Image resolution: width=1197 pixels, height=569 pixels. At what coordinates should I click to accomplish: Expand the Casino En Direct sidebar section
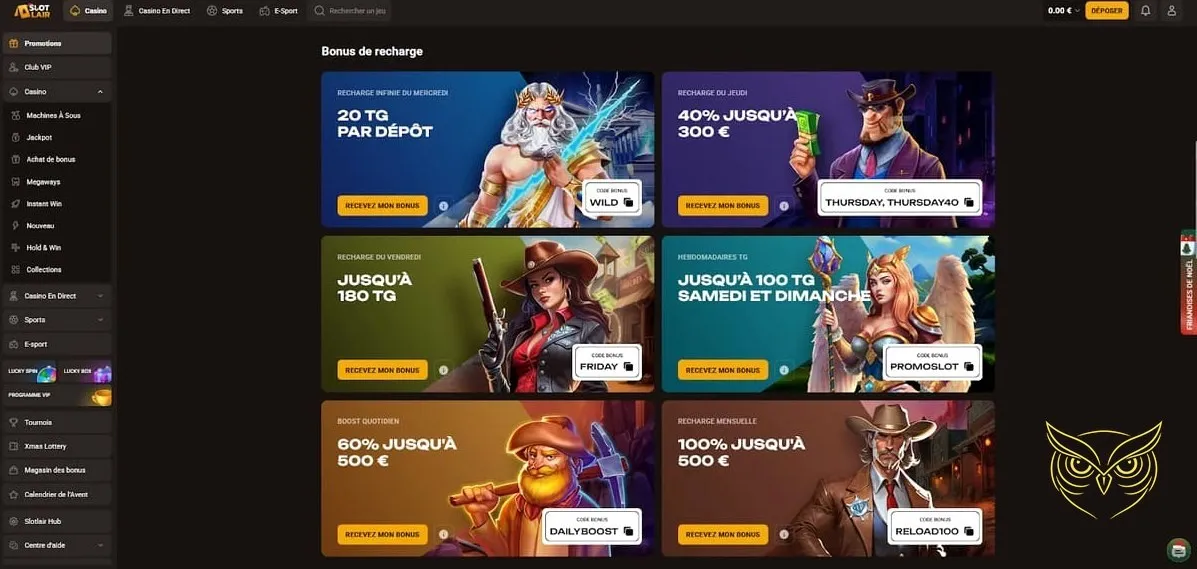[101, 296]
